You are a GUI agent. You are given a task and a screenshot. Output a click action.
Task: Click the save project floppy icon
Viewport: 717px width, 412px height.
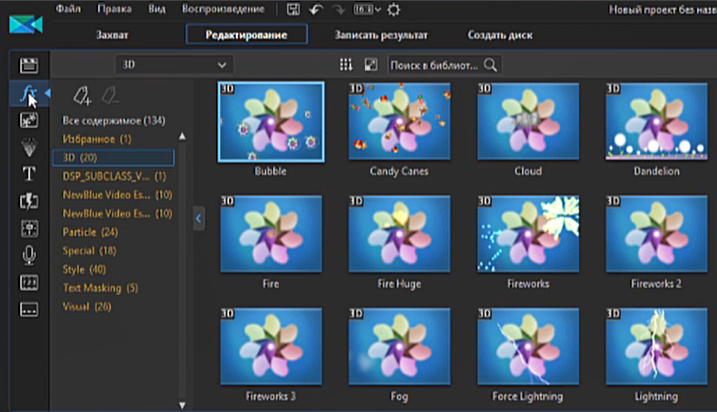293,9
